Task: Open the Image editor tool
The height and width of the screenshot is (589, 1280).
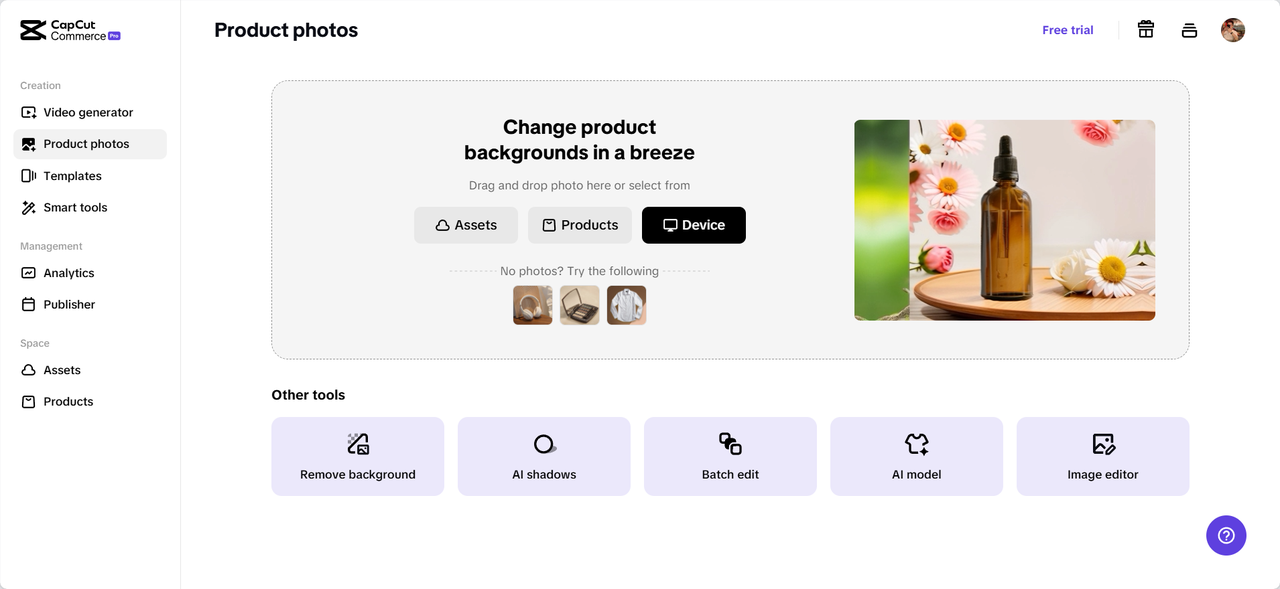Action: [x=1102, y=456]
